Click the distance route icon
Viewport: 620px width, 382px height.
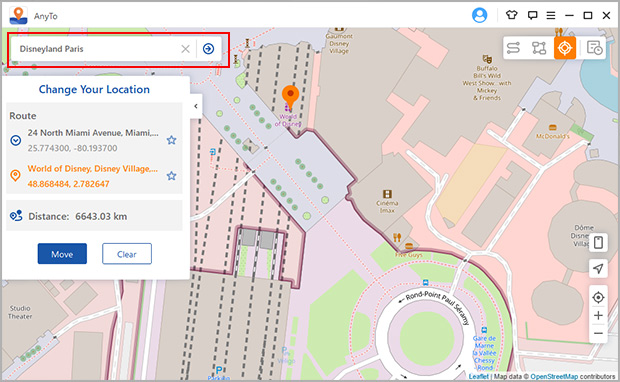click(16, 216)
